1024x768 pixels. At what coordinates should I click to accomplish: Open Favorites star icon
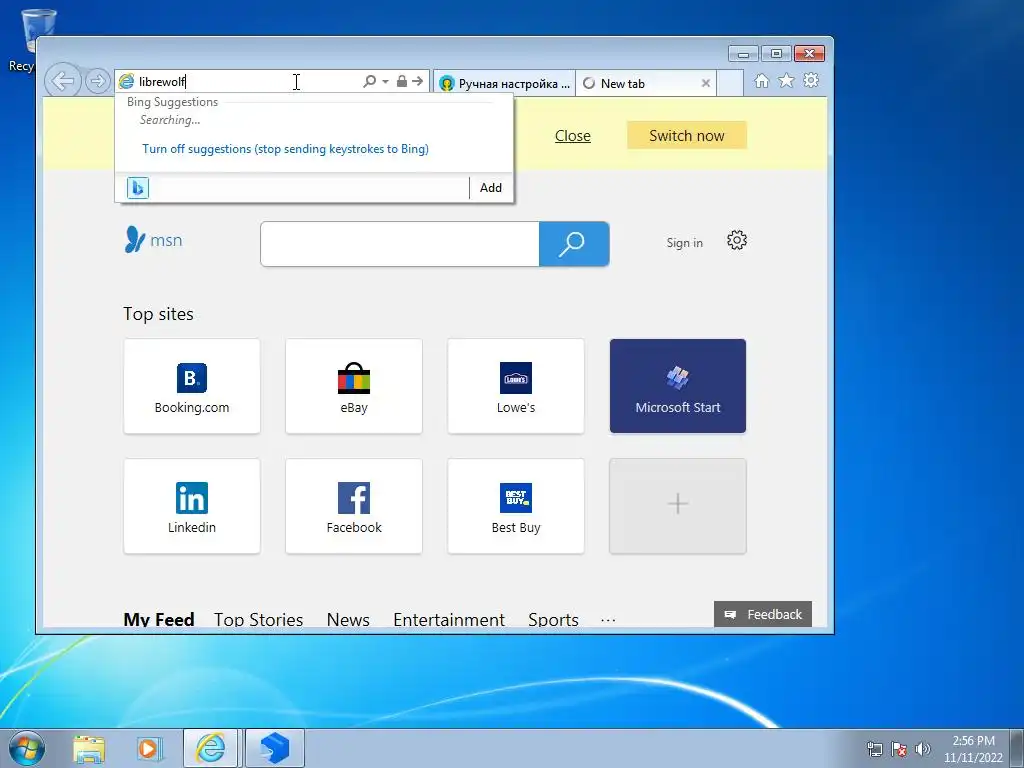click(x=786, y=80)
